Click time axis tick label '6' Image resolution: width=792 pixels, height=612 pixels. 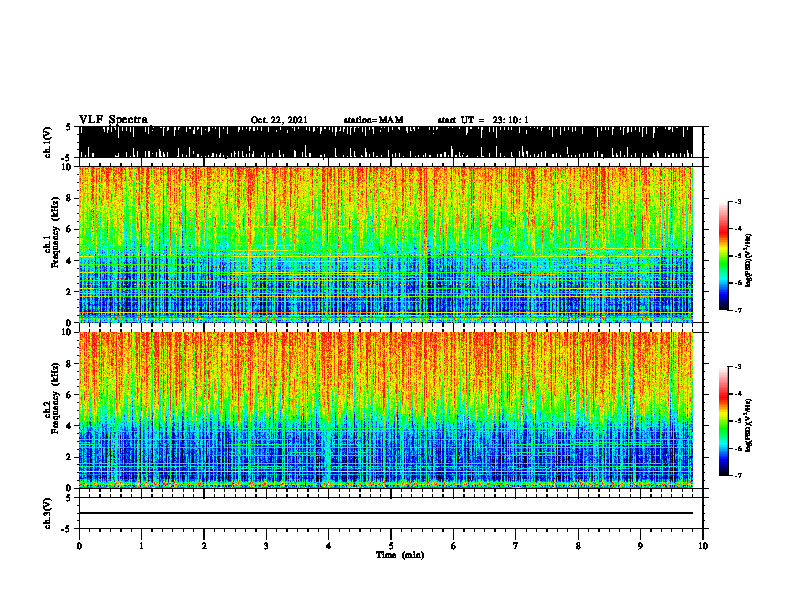pos(454,546)
